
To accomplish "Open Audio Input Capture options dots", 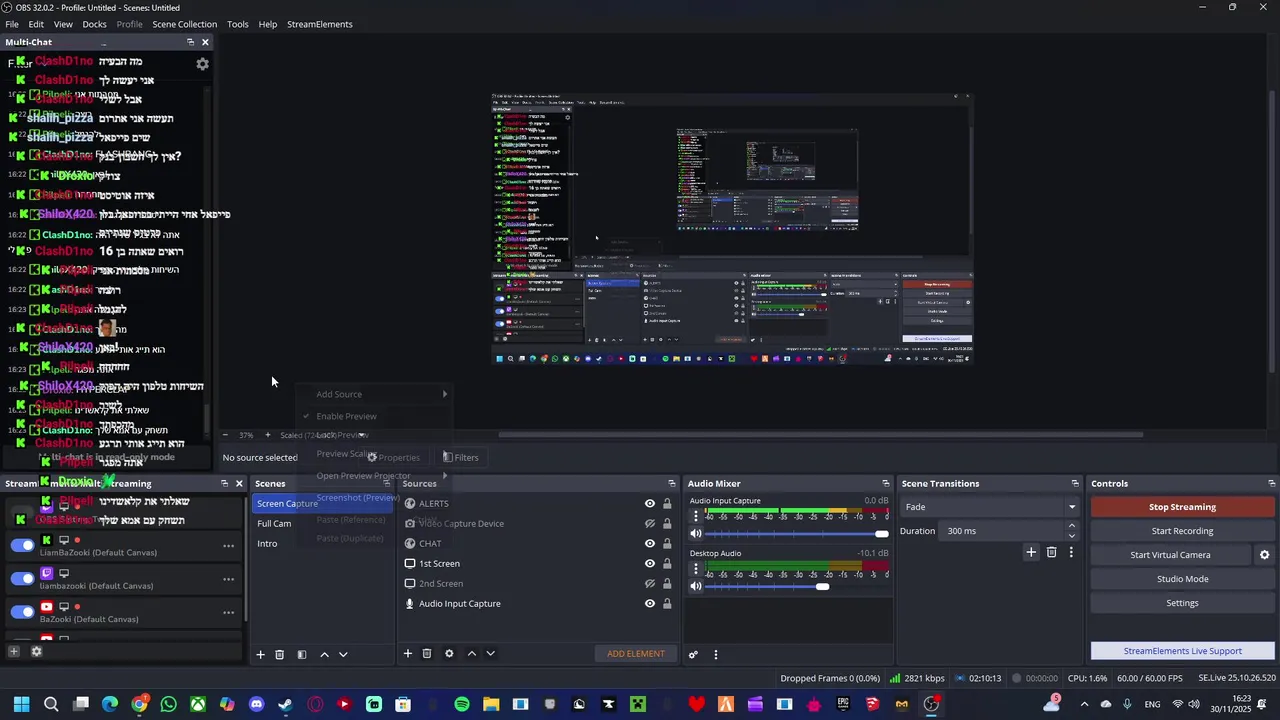I will pos(696,517).
